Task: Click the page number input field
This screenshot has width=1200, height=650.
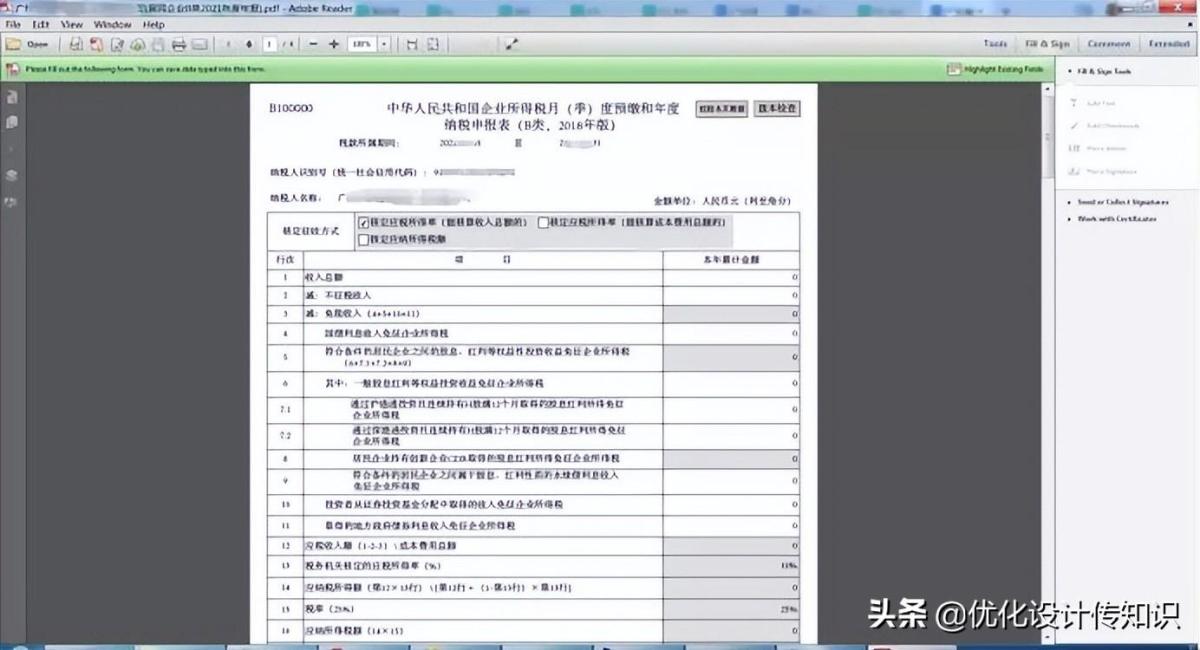Action: tap(270, 44)
